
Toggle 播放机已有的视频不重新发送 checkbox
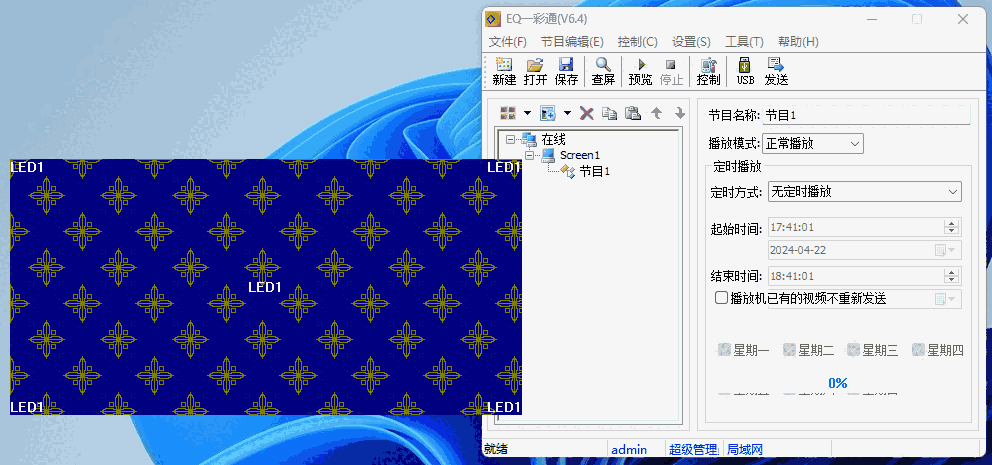point(721,298)
